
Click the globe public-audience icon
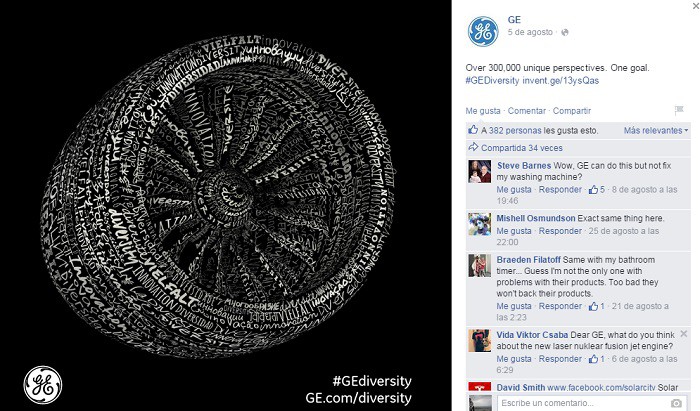tap(565, 32)
